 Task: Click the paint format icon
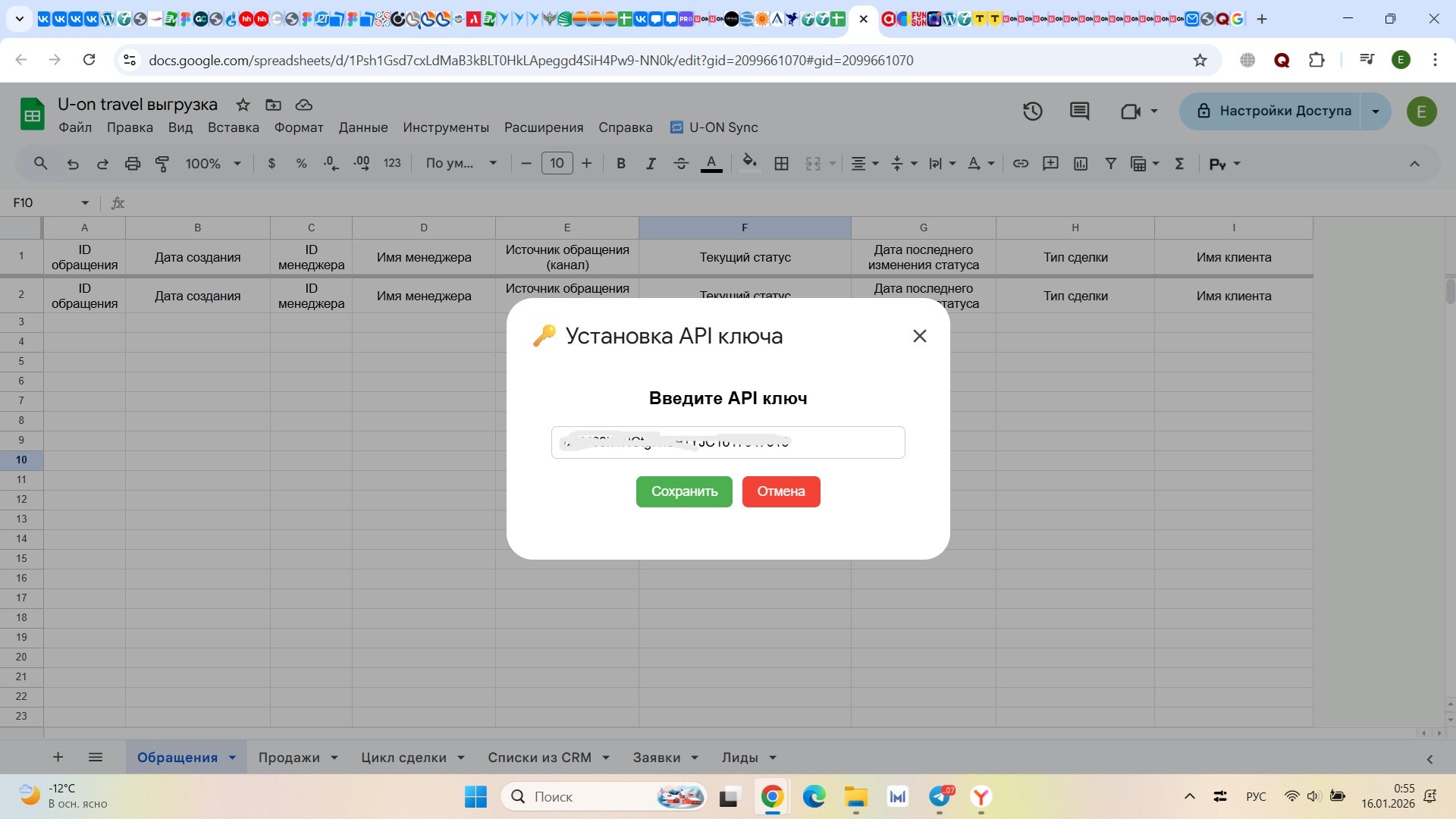point(162,164)
